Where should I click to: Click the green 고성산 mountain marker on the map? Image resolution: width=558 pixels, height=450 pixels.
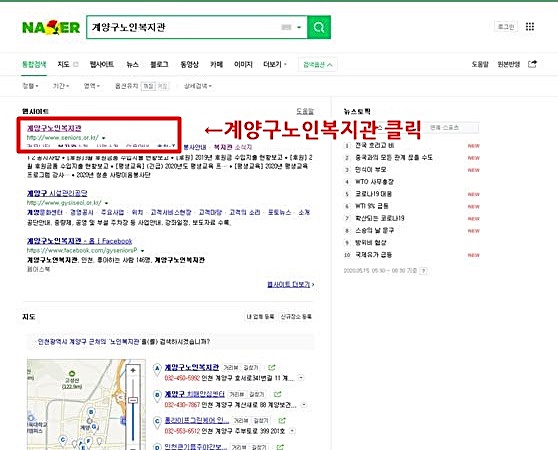pyautogui.click(x=72, y=373)
